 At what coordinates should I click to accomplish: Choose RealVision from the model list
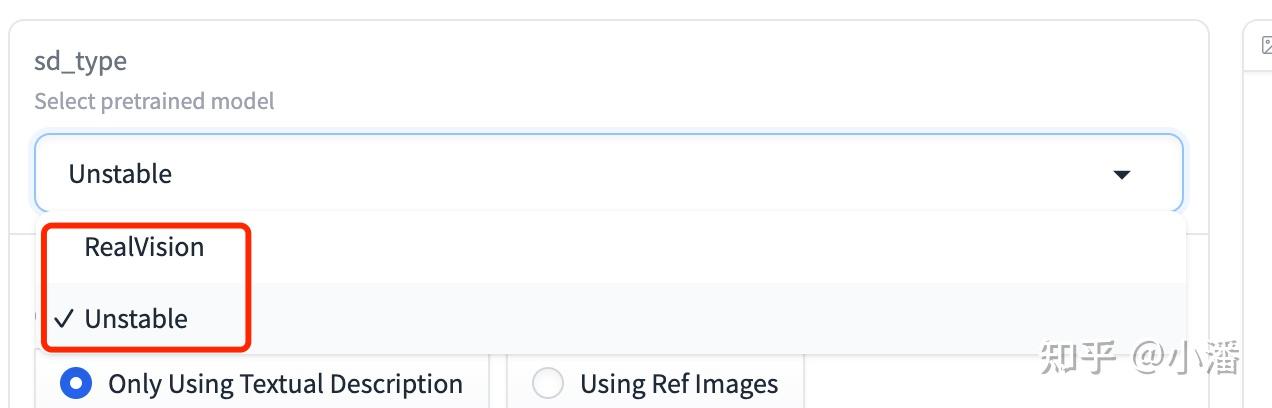point(144,247)
